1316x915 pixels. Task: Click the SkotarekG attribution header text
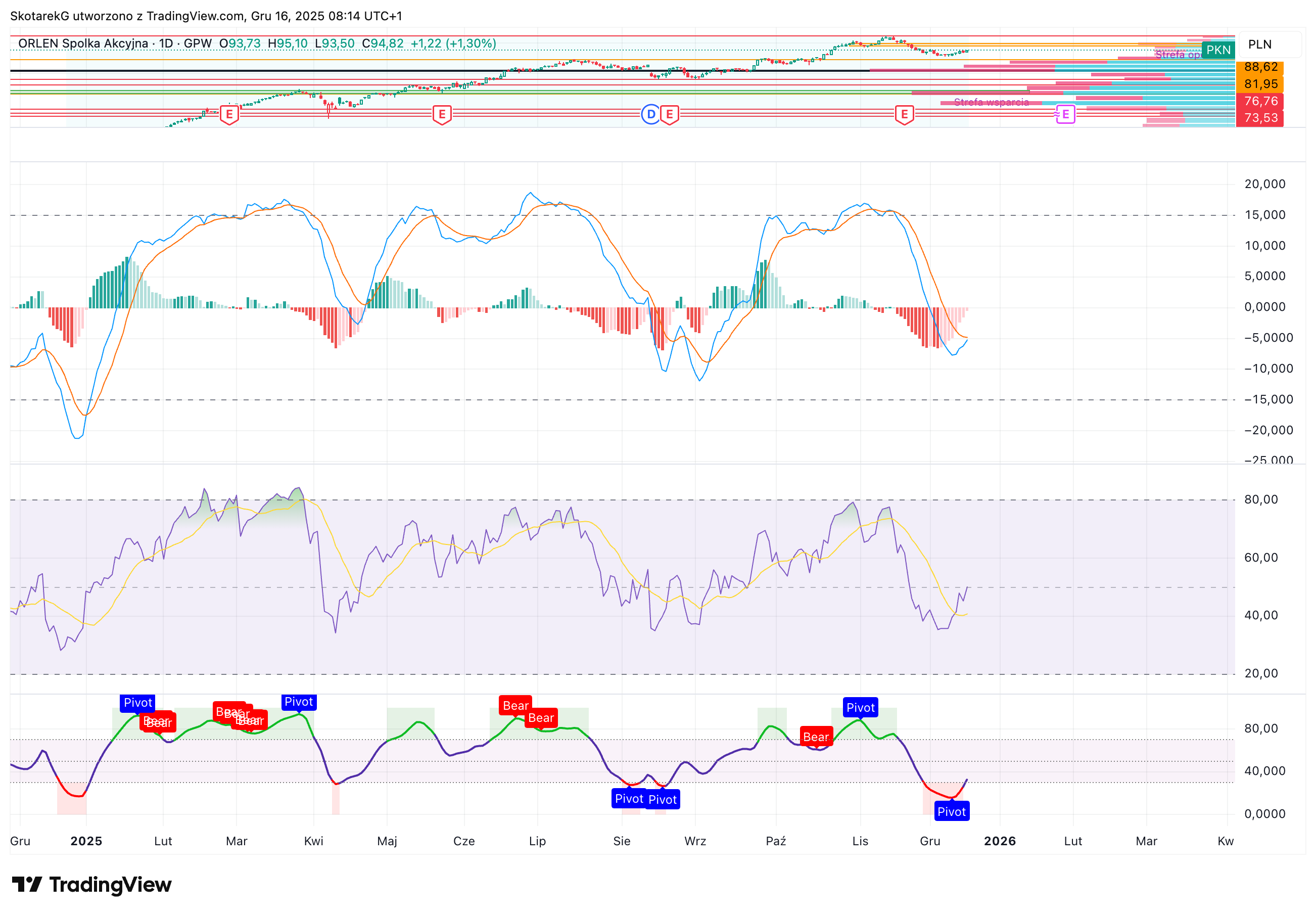pos(206,16)
